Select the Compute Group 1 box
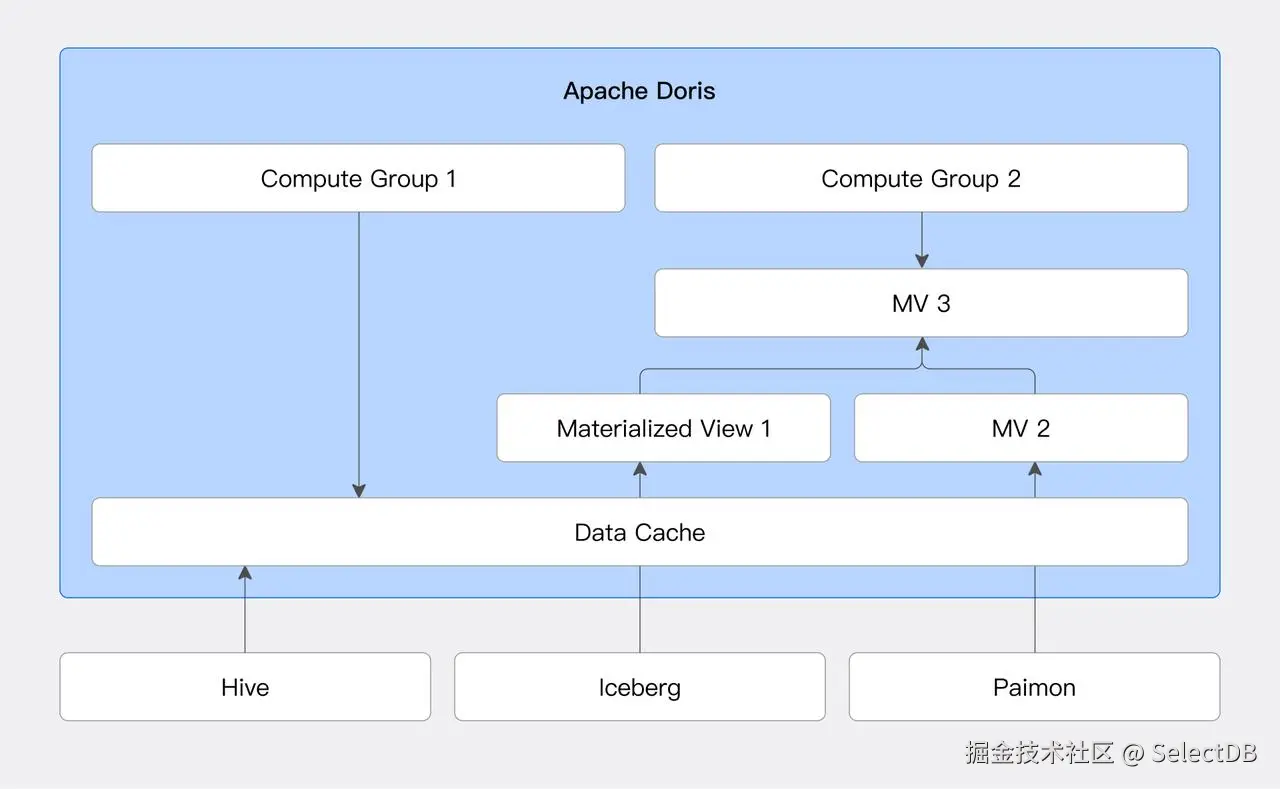The image size is (1280, 789). [358, 179]
